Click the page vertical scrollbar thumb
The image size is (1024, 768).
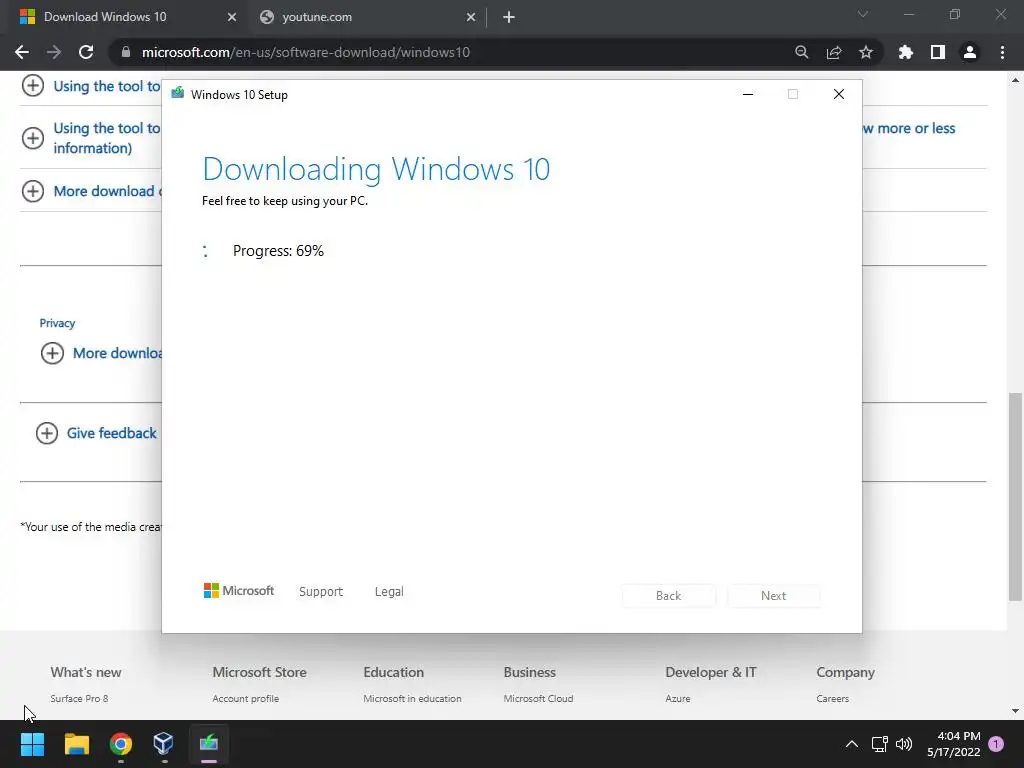pyautogui.click(x=1015, y=496)
